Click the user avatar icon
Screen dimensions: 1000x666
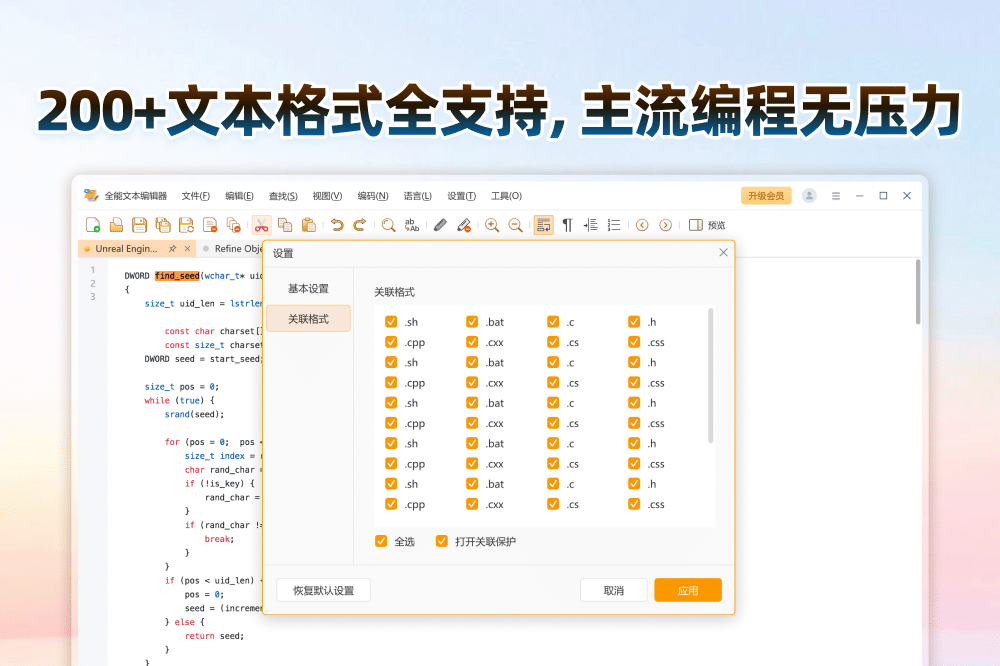(809, 196)
